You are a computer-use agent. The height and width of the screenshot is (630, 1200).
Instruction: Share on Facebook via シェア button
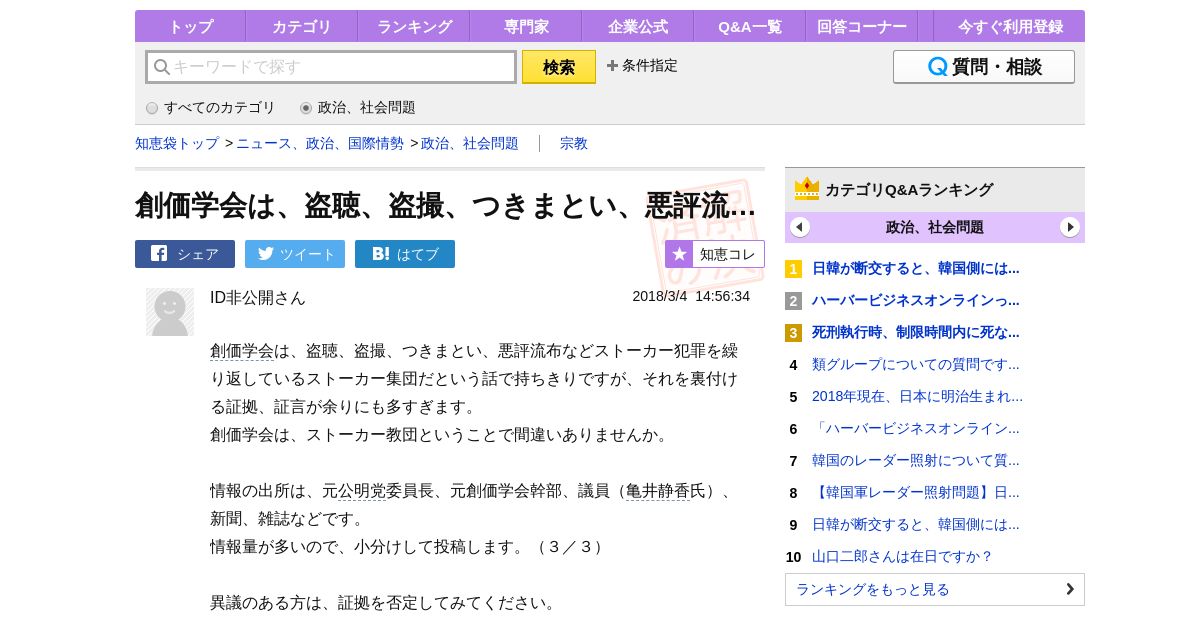tap(185, 254)
